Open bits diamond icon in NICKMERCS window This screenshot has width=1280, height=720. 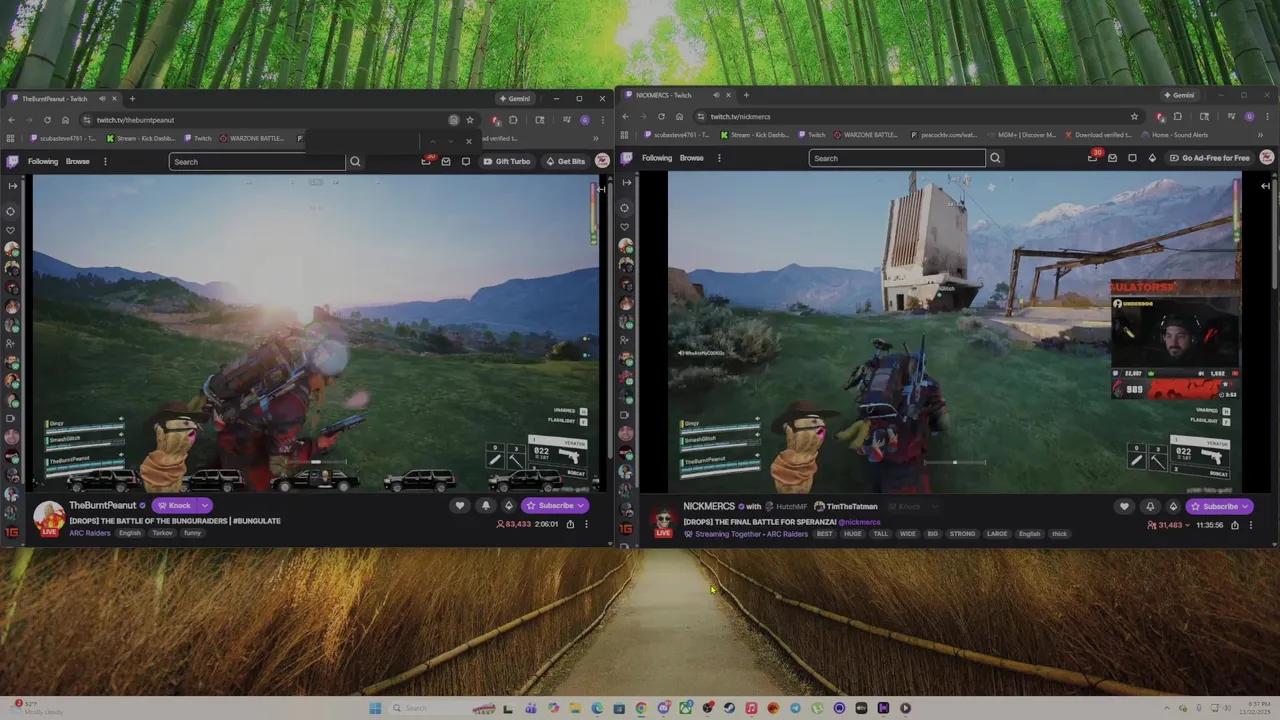(1152, 158)
